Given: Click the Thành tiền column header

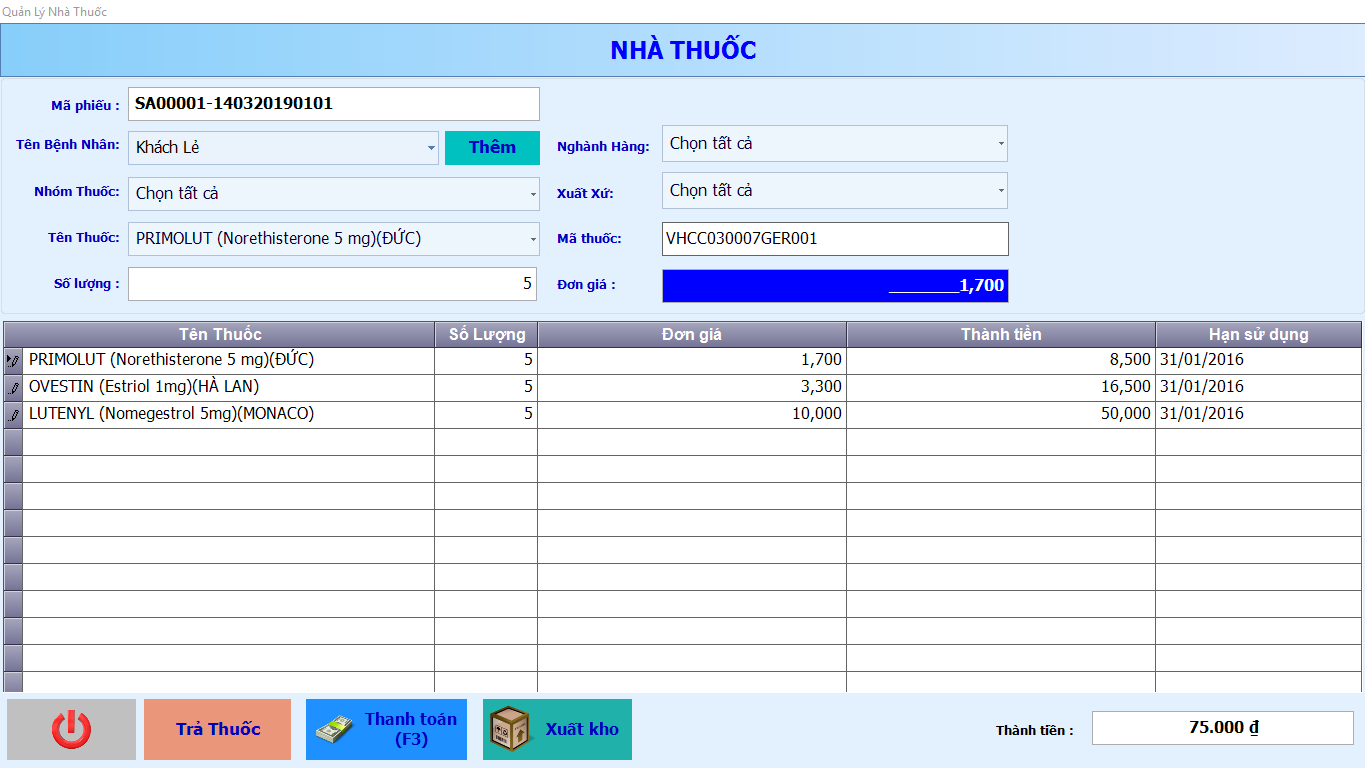Looking at the screenshot, I should coord(1001,334).
